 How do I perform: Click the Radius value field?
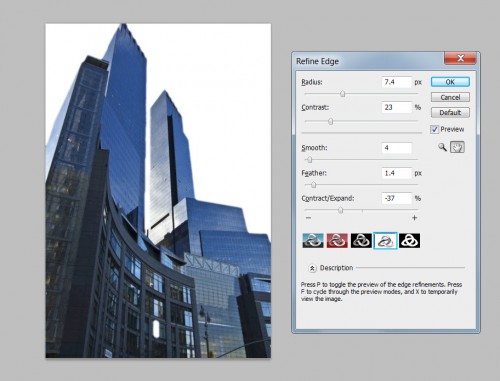point(397,82)
